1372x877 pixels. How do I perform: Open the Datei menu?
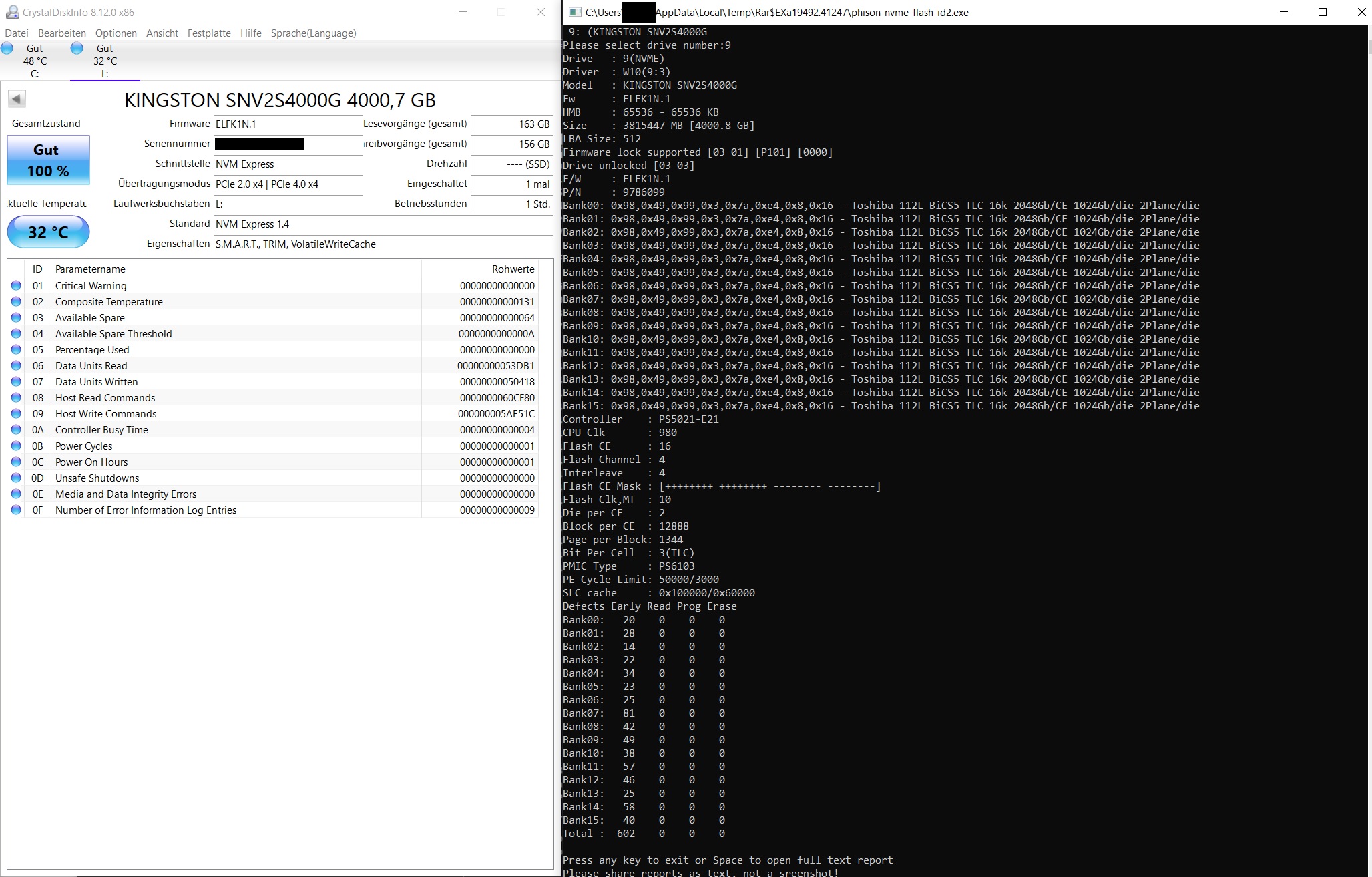coord(17,33)
